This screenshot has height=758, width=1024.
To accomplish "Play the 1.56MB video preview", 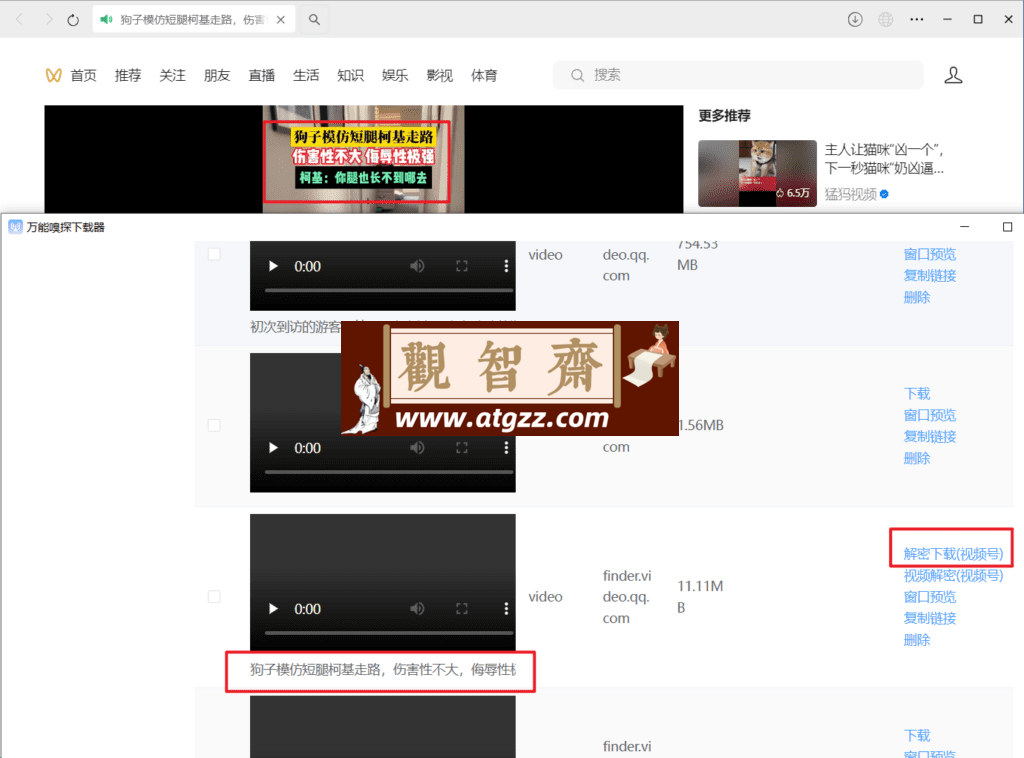I will pyautogui.click(x=273, y=448).
